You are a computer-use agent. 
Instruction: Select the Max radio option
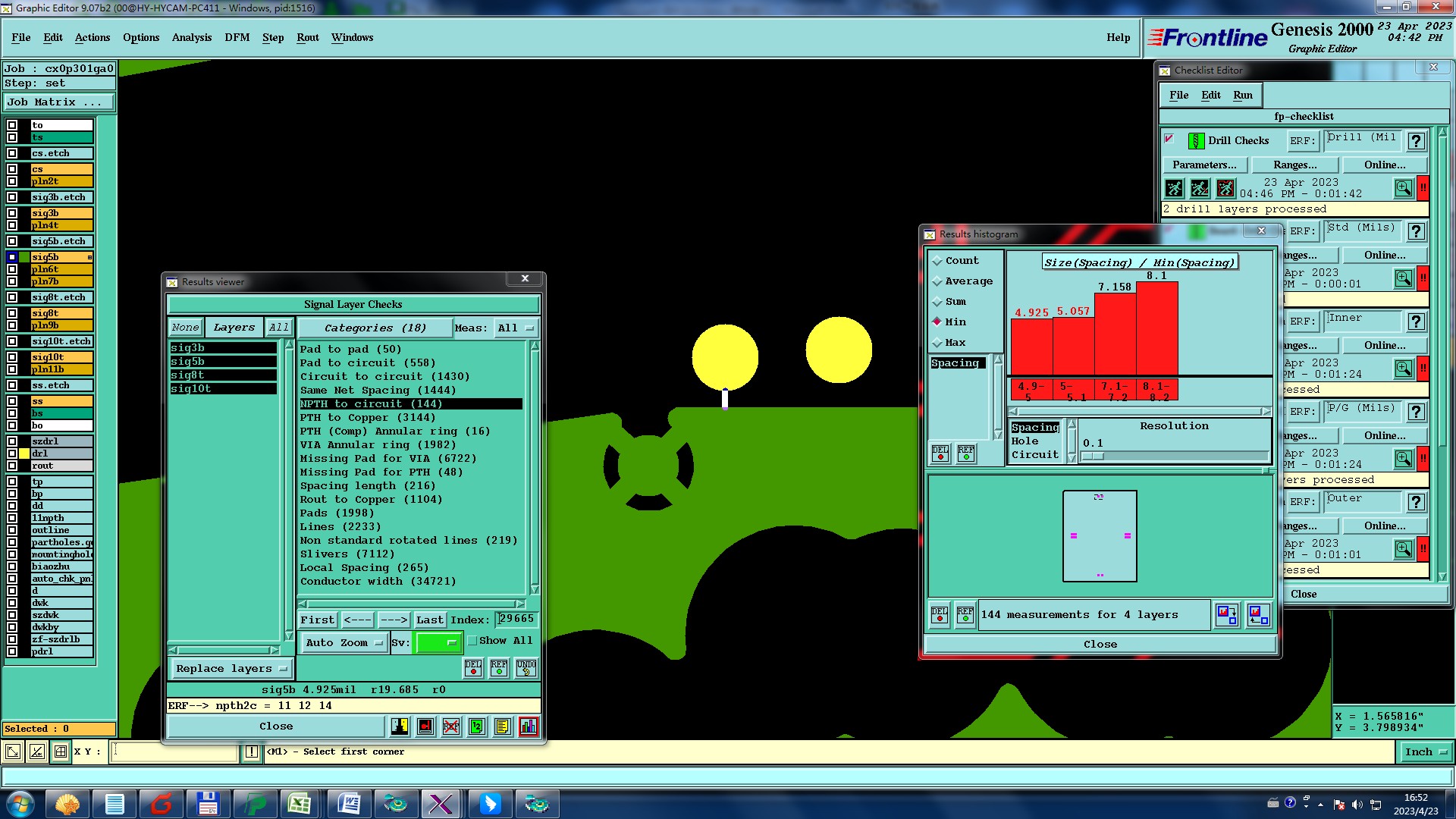[938, 343]
